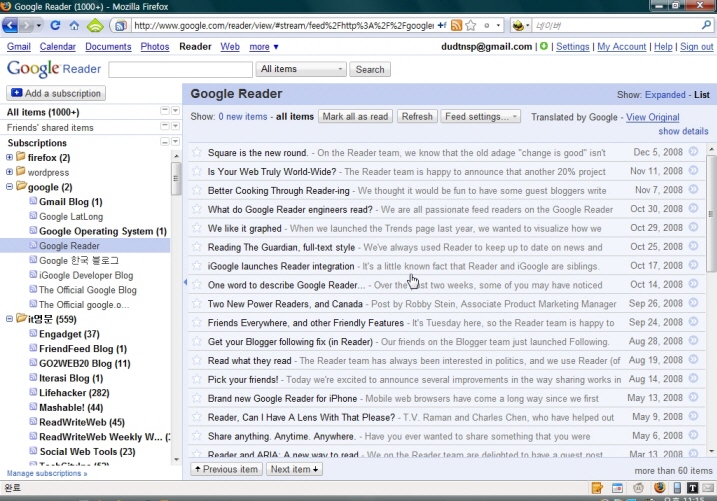Star 'Is Your Web Truly World-Wide?' item
This screenshot has height=501, width=717.
[x=197, y=171]
